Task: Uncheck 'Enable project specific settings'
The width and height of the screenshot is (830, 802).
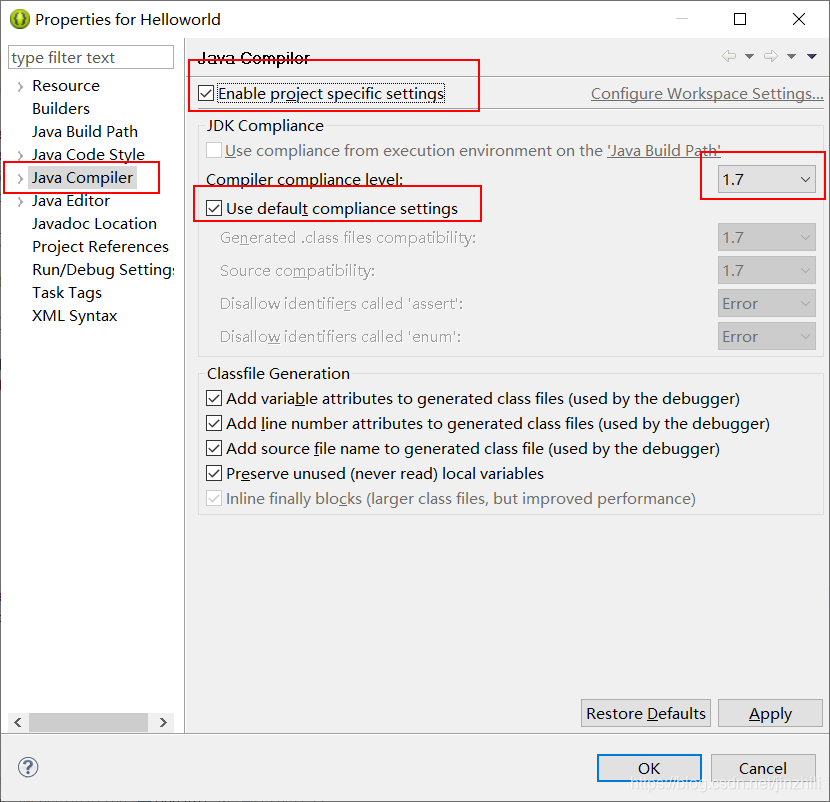Action: click(x=207, y=93)
